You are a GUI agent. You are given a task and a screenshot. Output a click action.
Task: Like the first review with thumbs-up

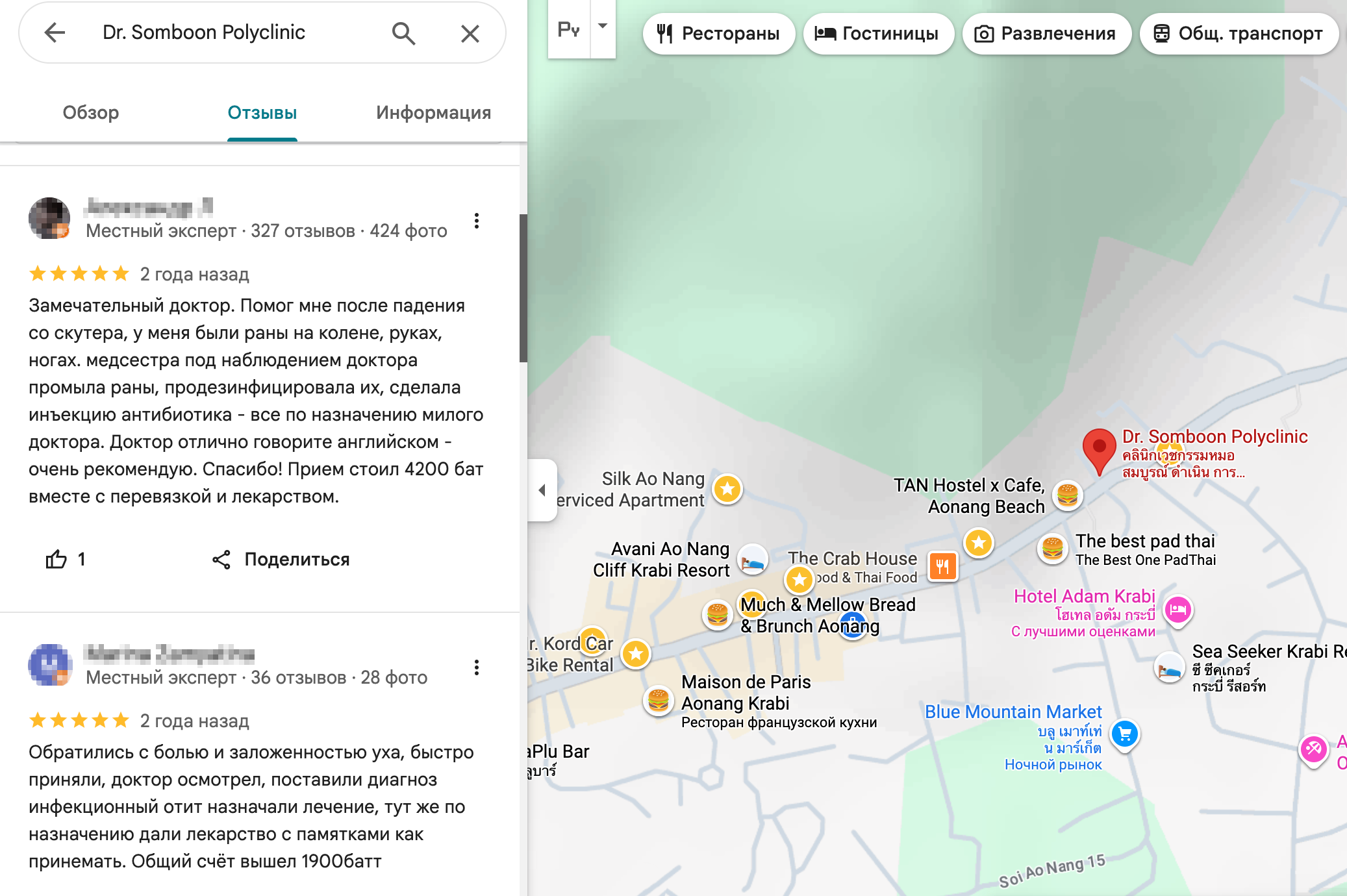pyautogui.click(x=57, y=559)
